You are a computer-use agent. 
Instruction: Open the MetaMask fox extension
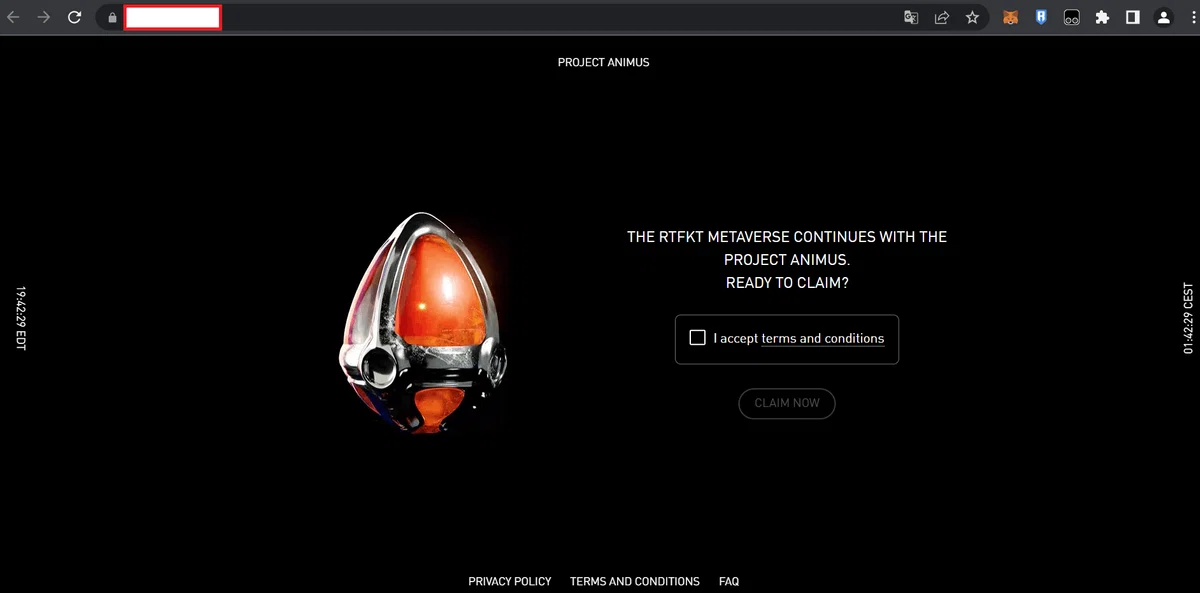point(1011,17)
